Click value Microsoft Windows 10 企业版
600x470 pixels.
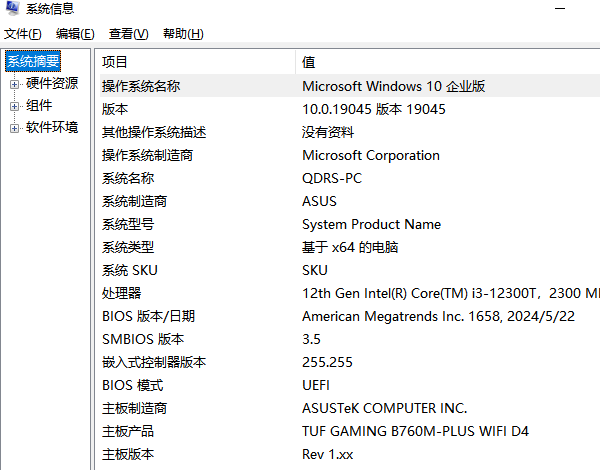pos(393,86)
